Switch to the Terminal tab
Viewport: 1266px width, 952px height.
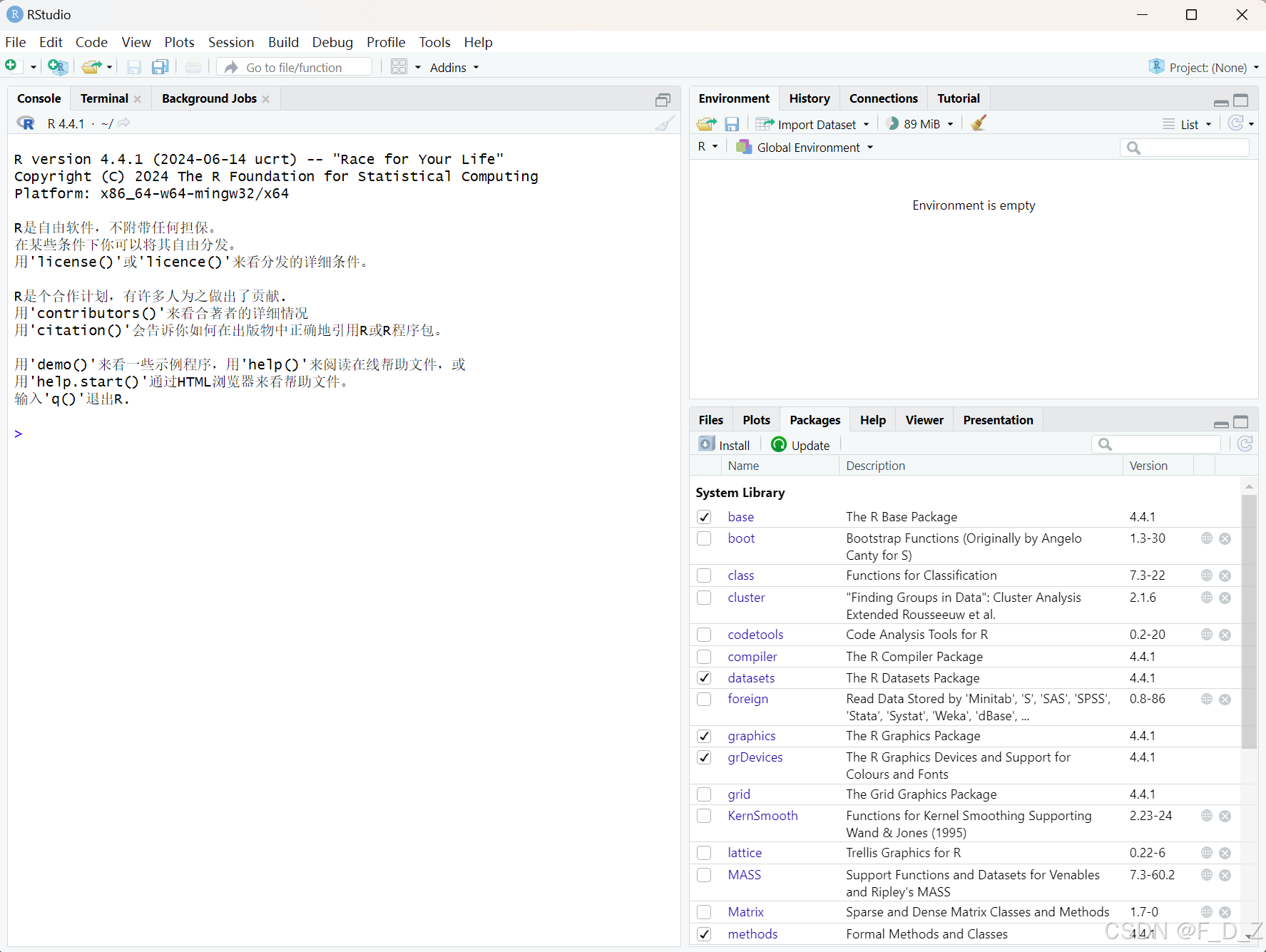click(104, 98)
